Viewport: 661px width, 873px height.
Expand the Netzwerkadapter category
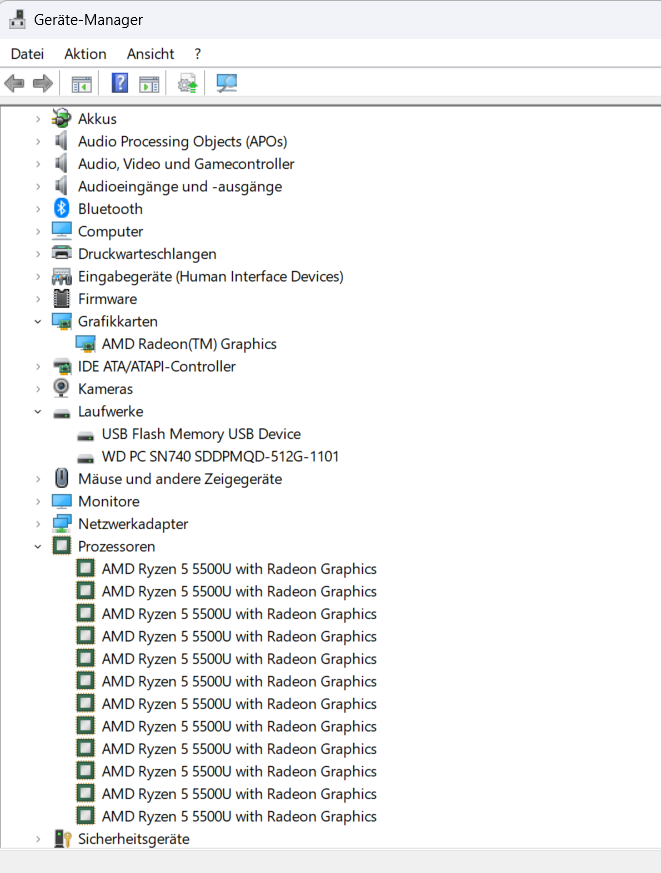[x=38, y=524]
